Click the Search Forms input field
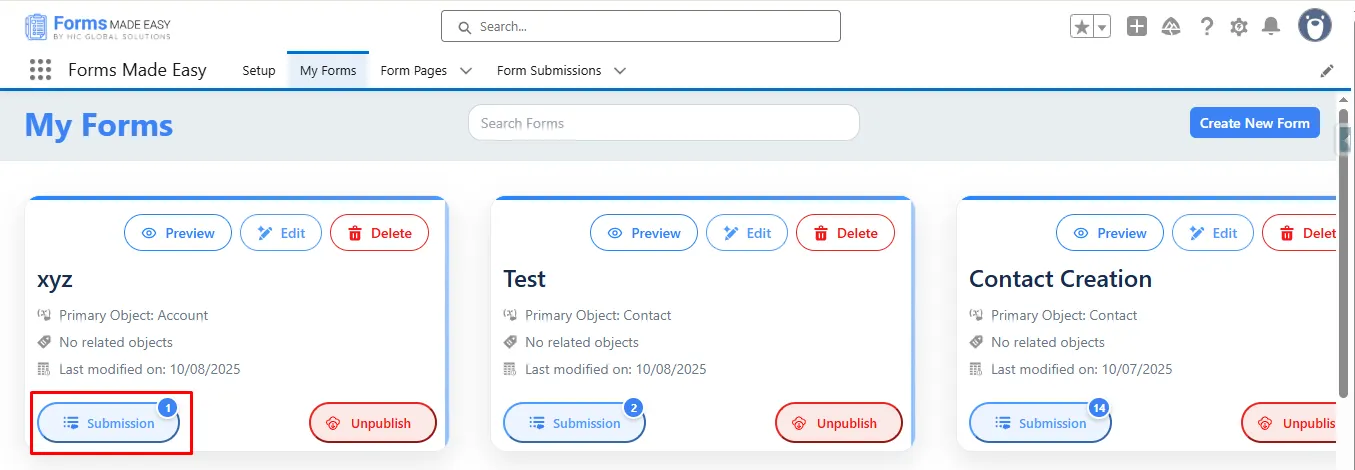 [x=663, y=123]
